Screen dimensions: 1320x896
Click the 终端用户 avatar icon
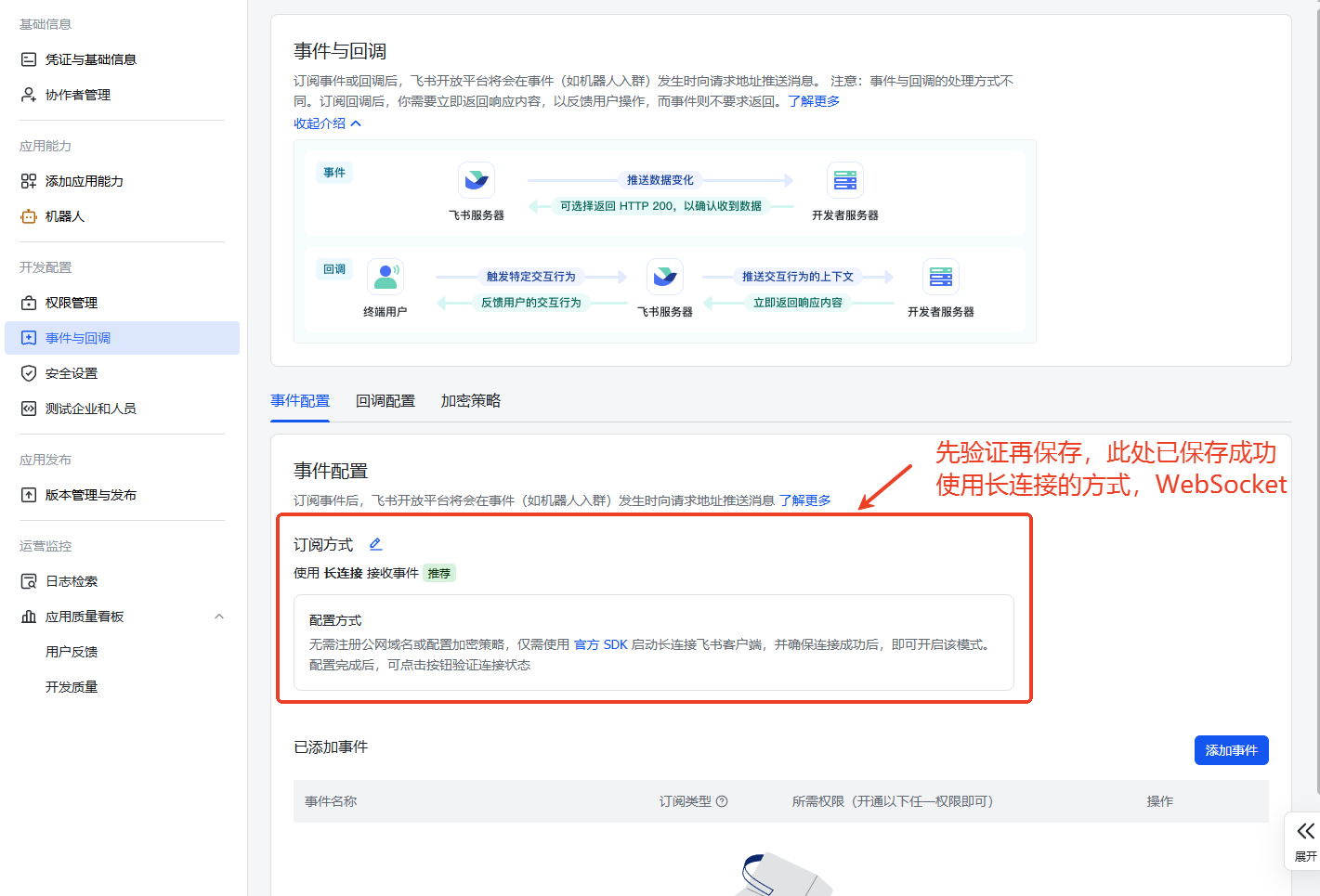click(386, 277)
